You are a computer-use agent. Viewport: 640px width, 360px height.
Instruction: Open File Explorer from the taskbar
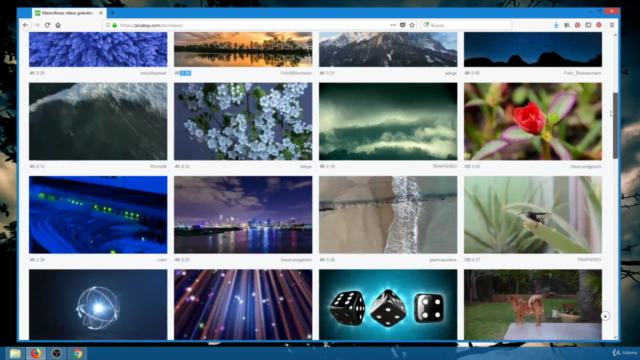15,353
